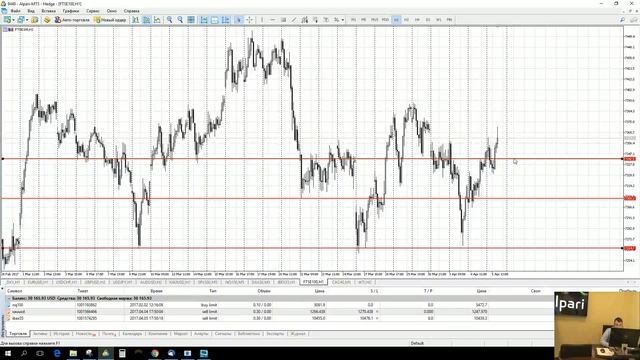The image size is (640, 360).
Task: Set timeframe to M5
Action: (x=364, y=20)
